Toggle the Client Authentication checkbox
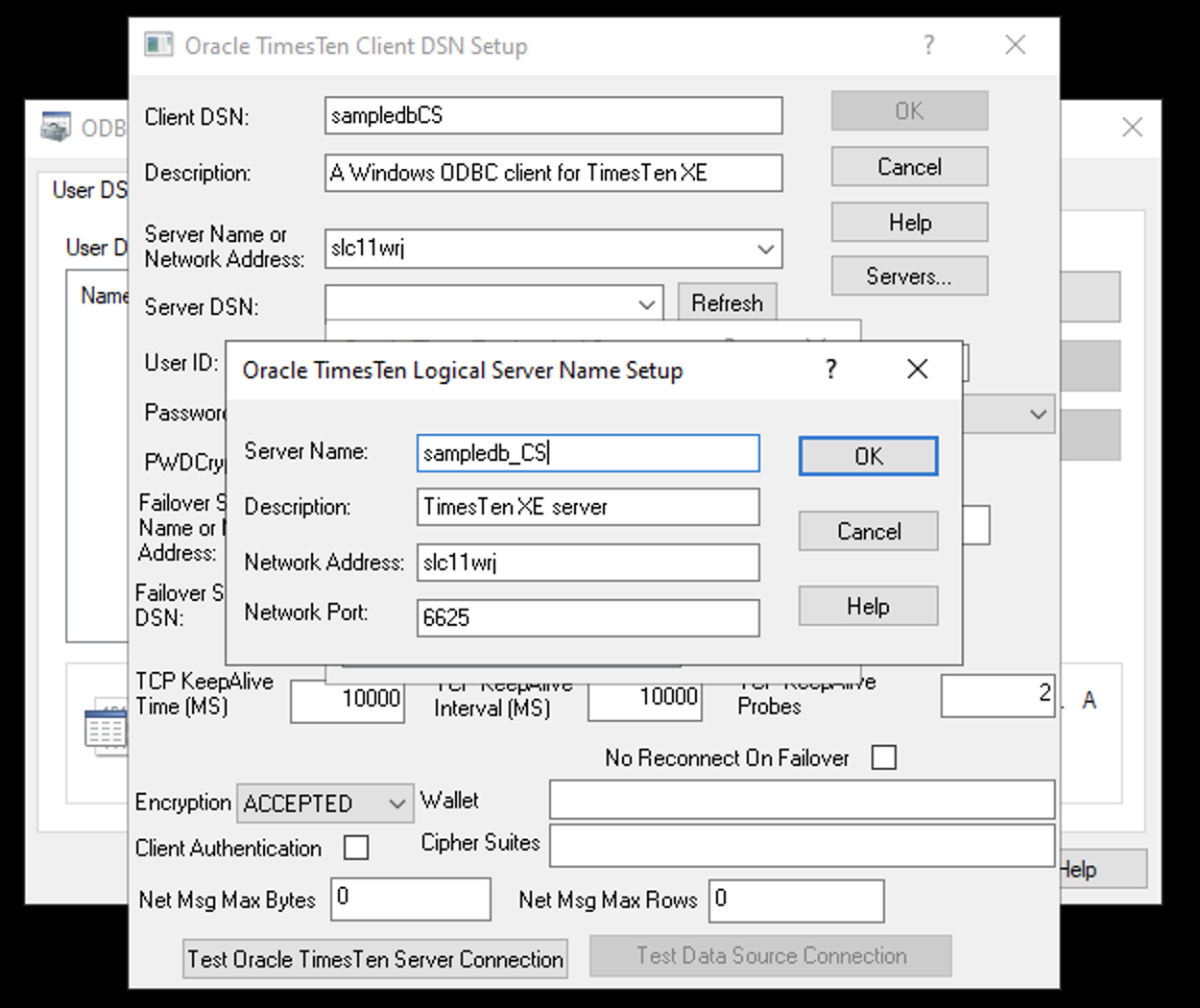The image size is (1200, 1008). 356,848
